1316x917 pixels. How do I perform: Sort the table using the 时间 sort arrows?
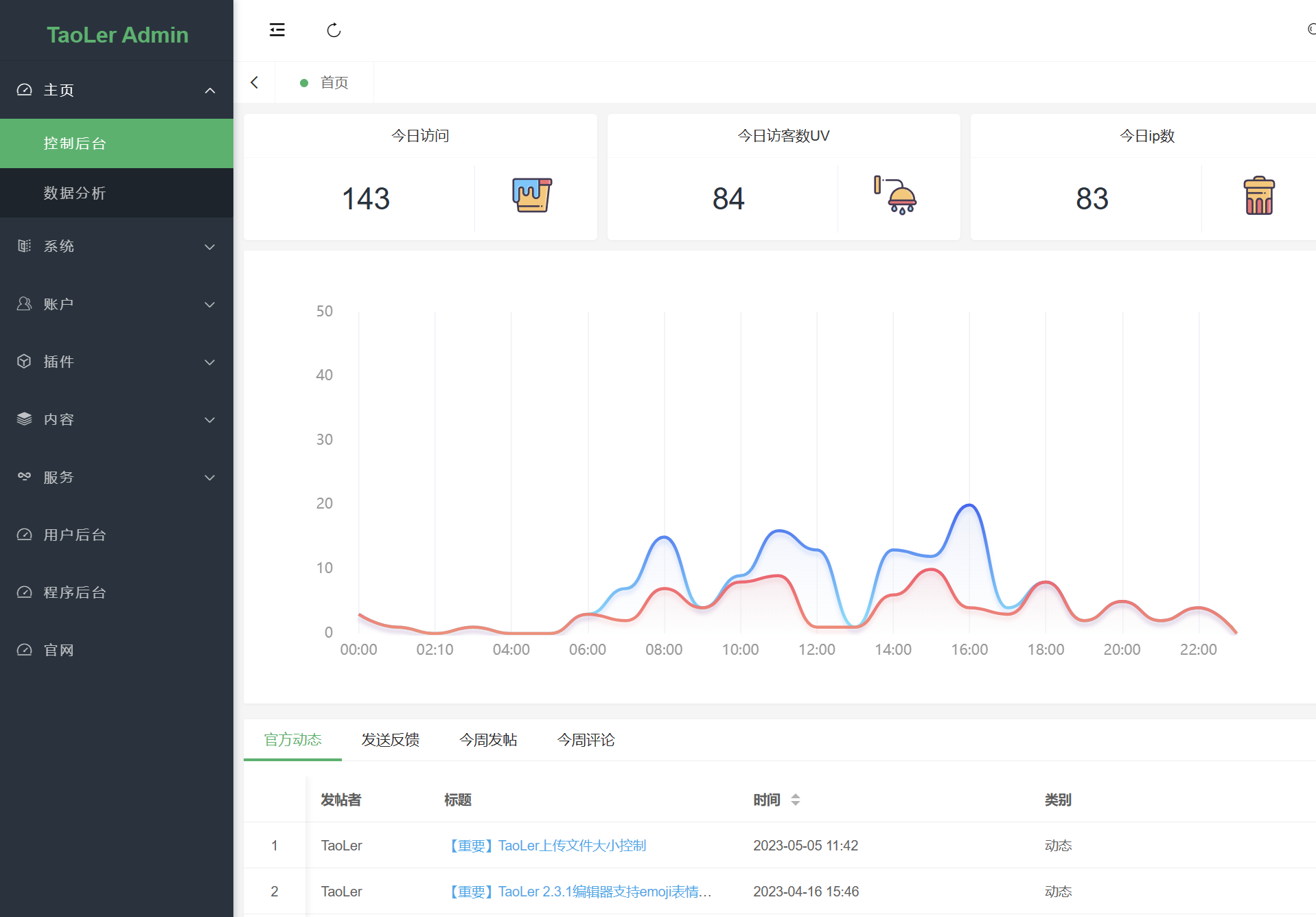pos(796,800)
